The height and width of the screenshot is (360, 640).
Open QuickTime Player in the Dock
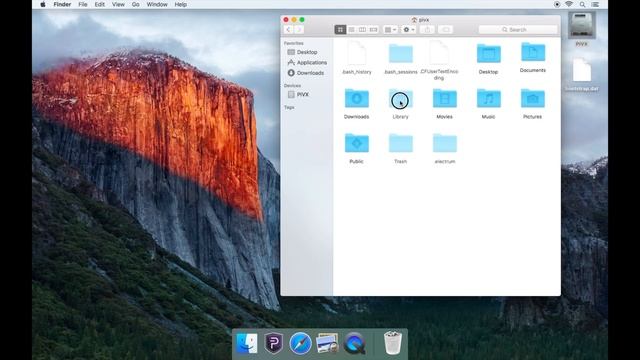pyautogui.click(x=354, y=343)
